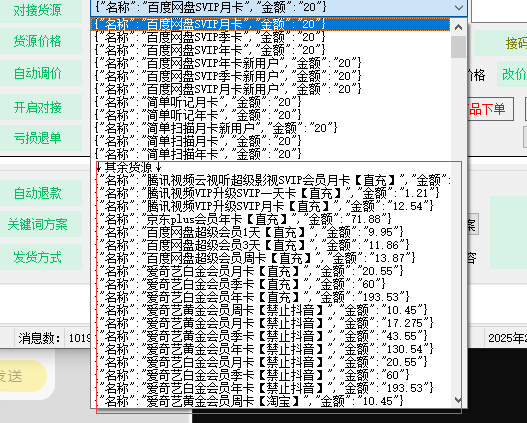Select 腾讯视频VIP升级SVIP一天卡 entry
This screenshot has width=527, height=423.
(x=271, y=193)
